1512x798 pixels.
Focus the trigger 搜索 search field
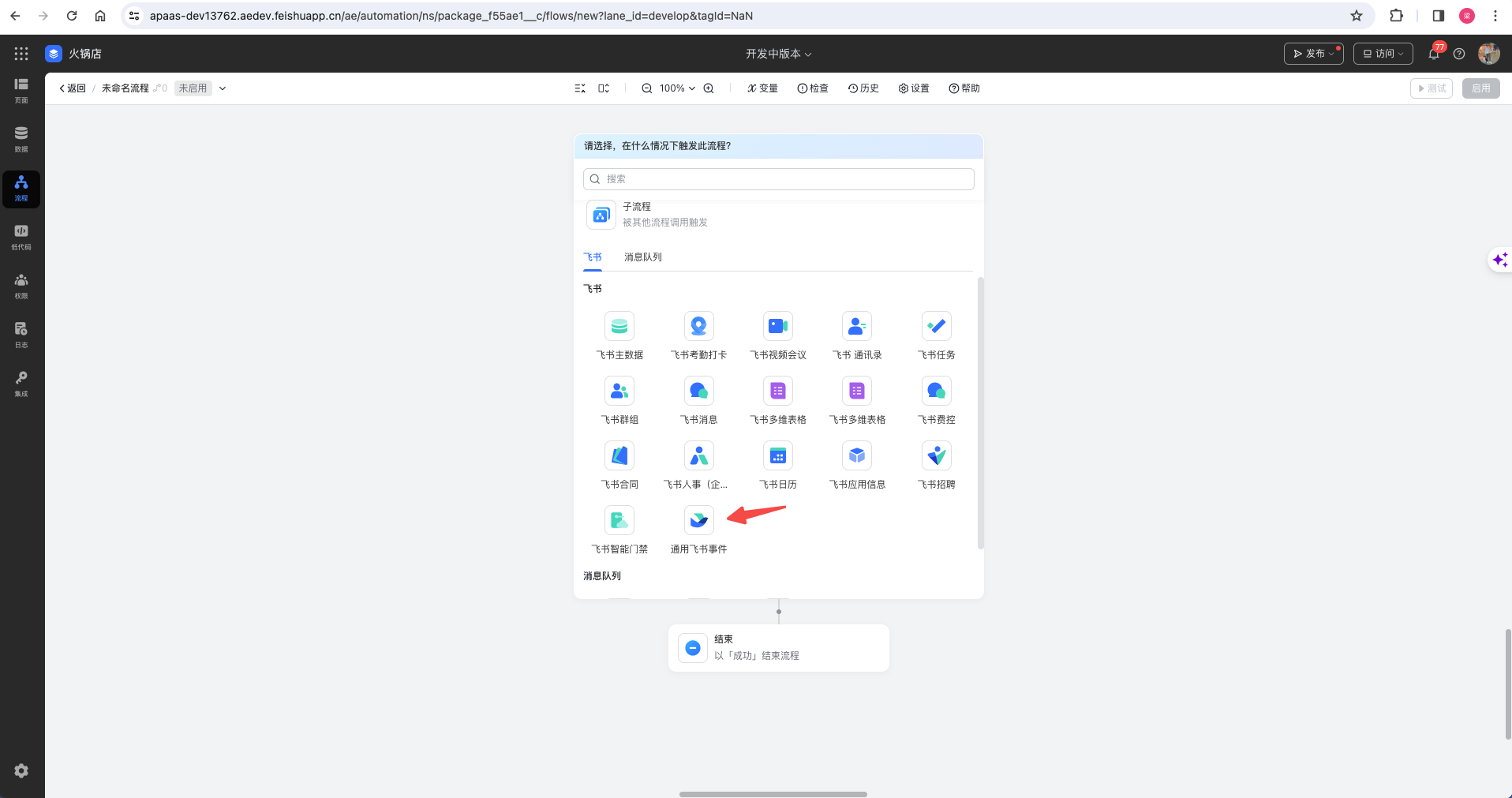tap(778, 179)
